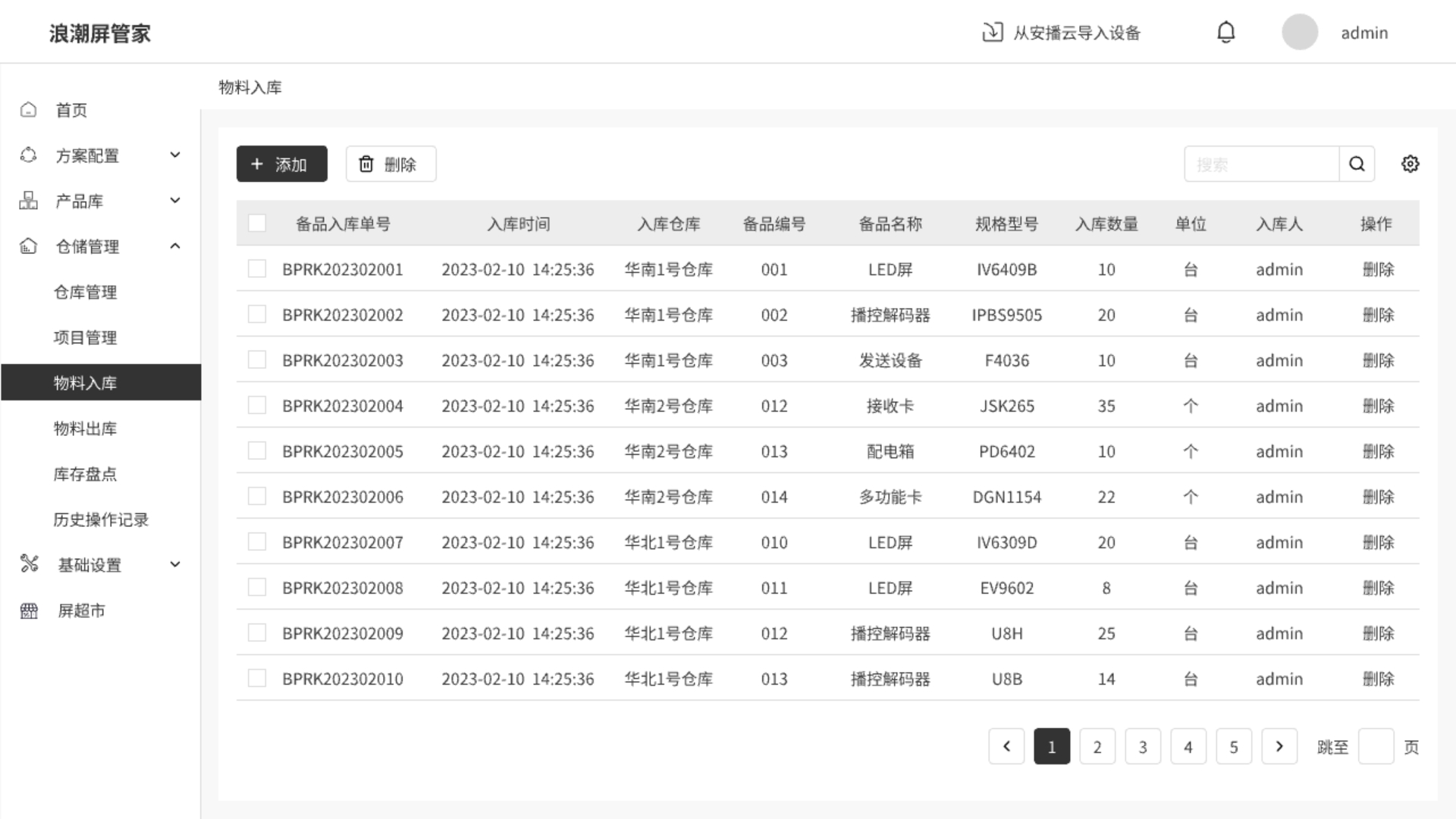Go to page 5
The image size is (1456, 819).
tap(1234, 746)
